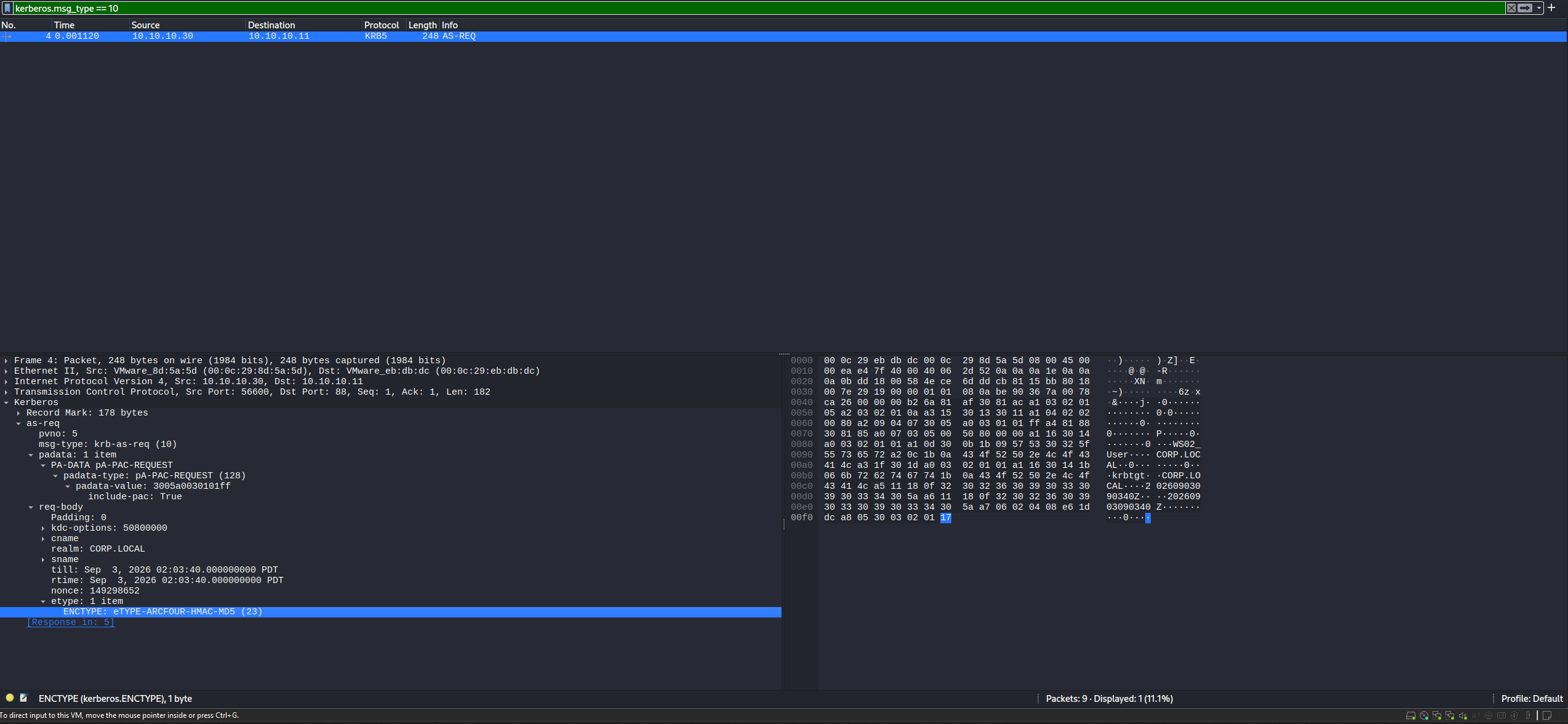Image resolution: width=1568 pixels, height=724 pixels.
Task: Select the till: Sep 3, 2026 field
Action: coord(164,570)
